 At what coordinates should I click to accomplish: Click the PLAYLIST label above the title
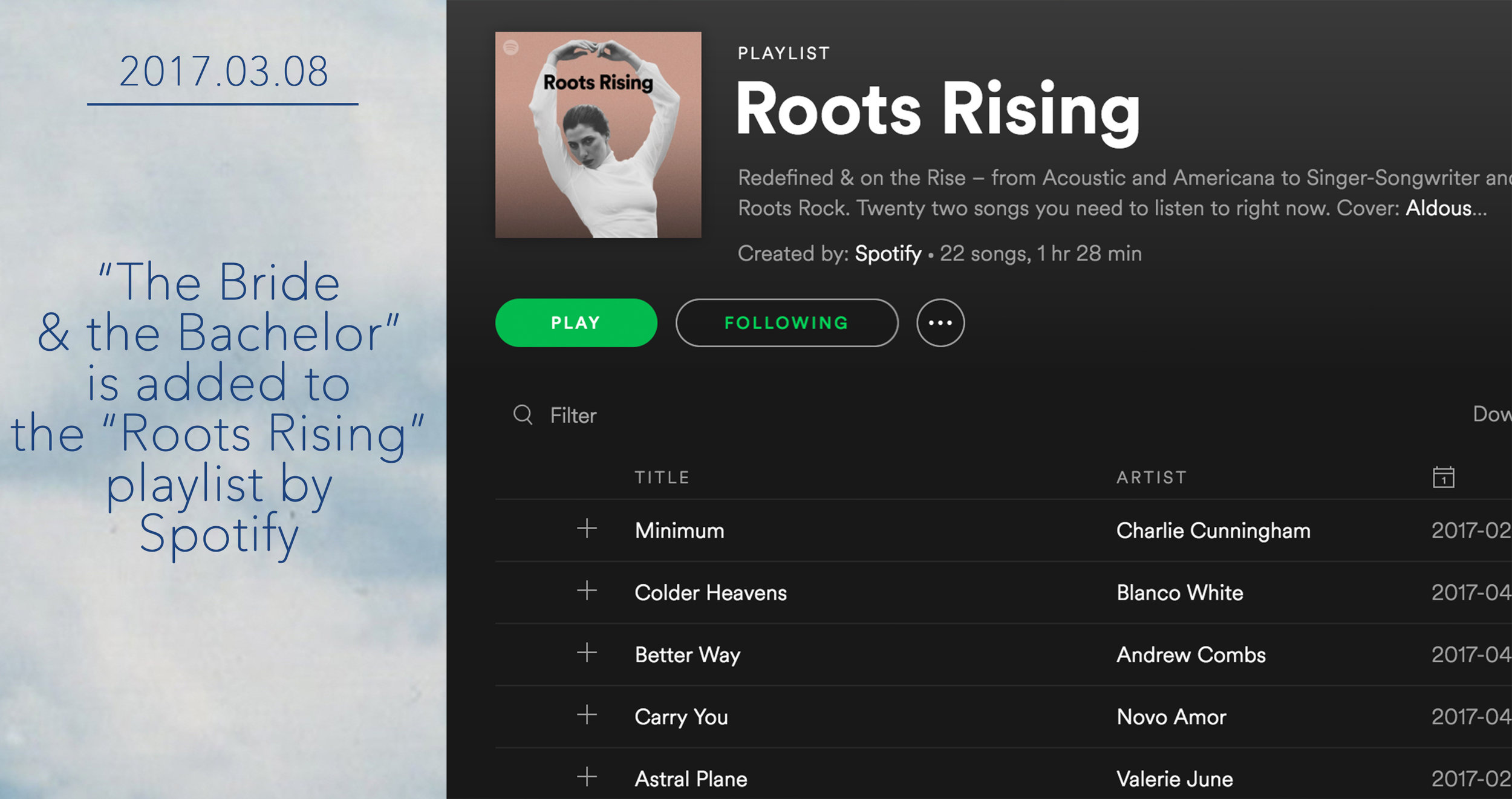pyautogui.click(x=783, y=53)
